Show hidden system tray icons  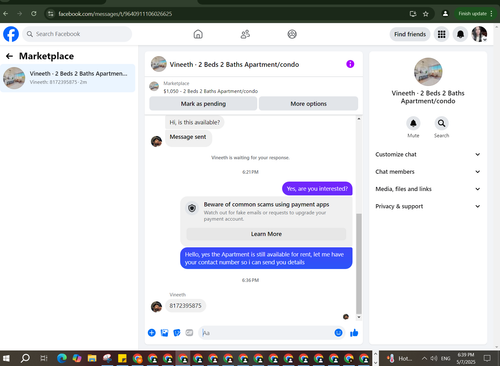[424, 358]
